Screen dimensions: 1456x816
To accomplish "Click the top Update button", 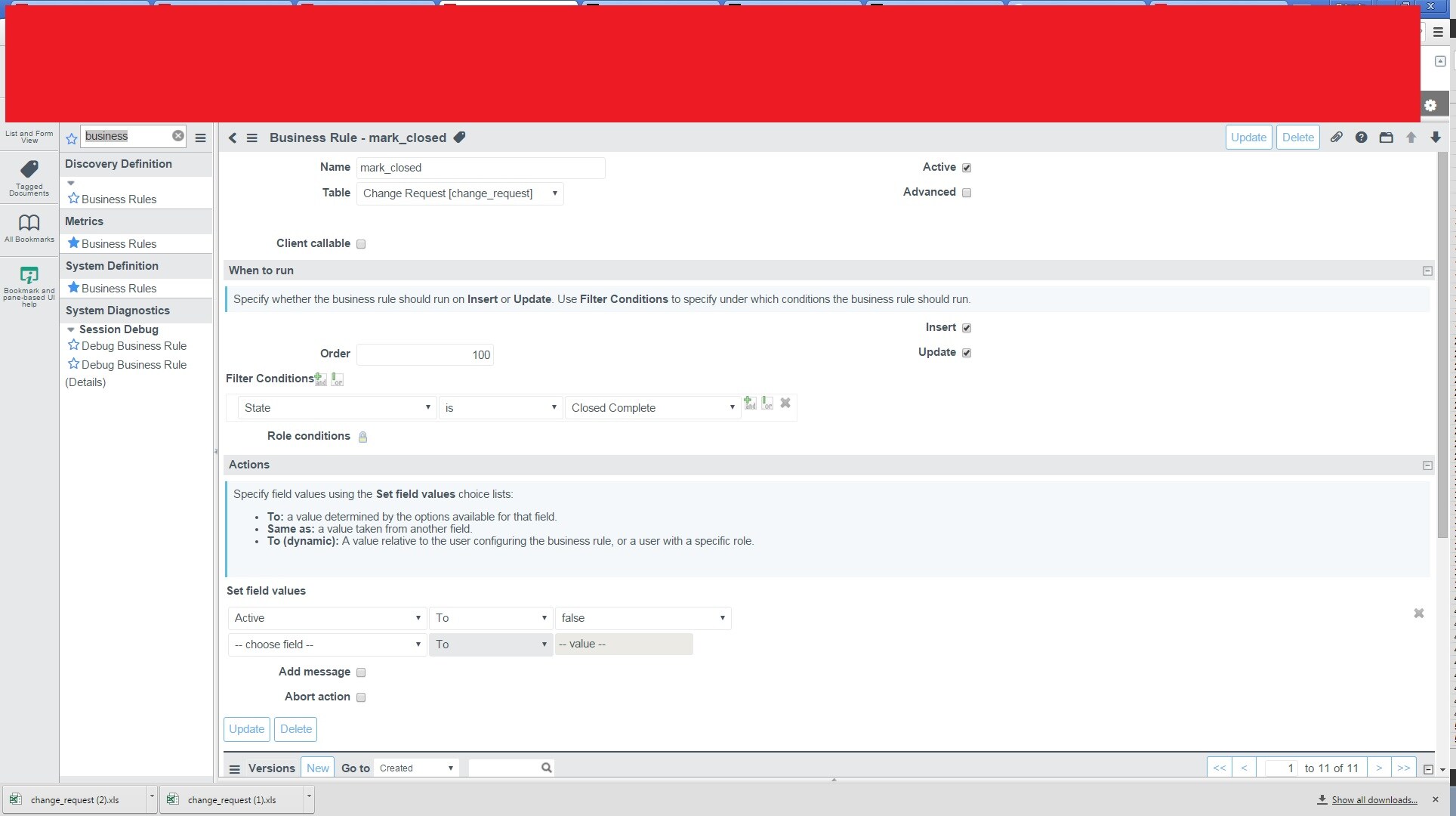I will click(x=1248, y=138).
